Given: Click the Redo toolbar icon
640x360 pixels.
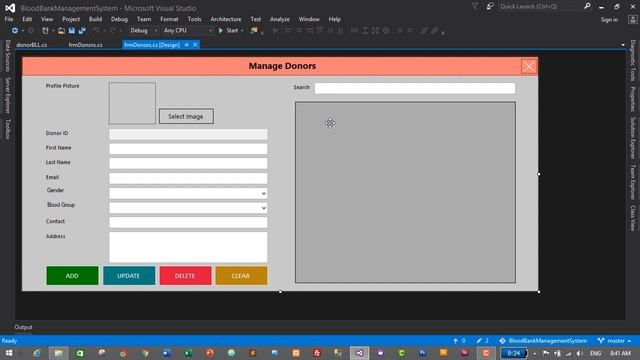Looking at the screenshot, I should (112, 31).
